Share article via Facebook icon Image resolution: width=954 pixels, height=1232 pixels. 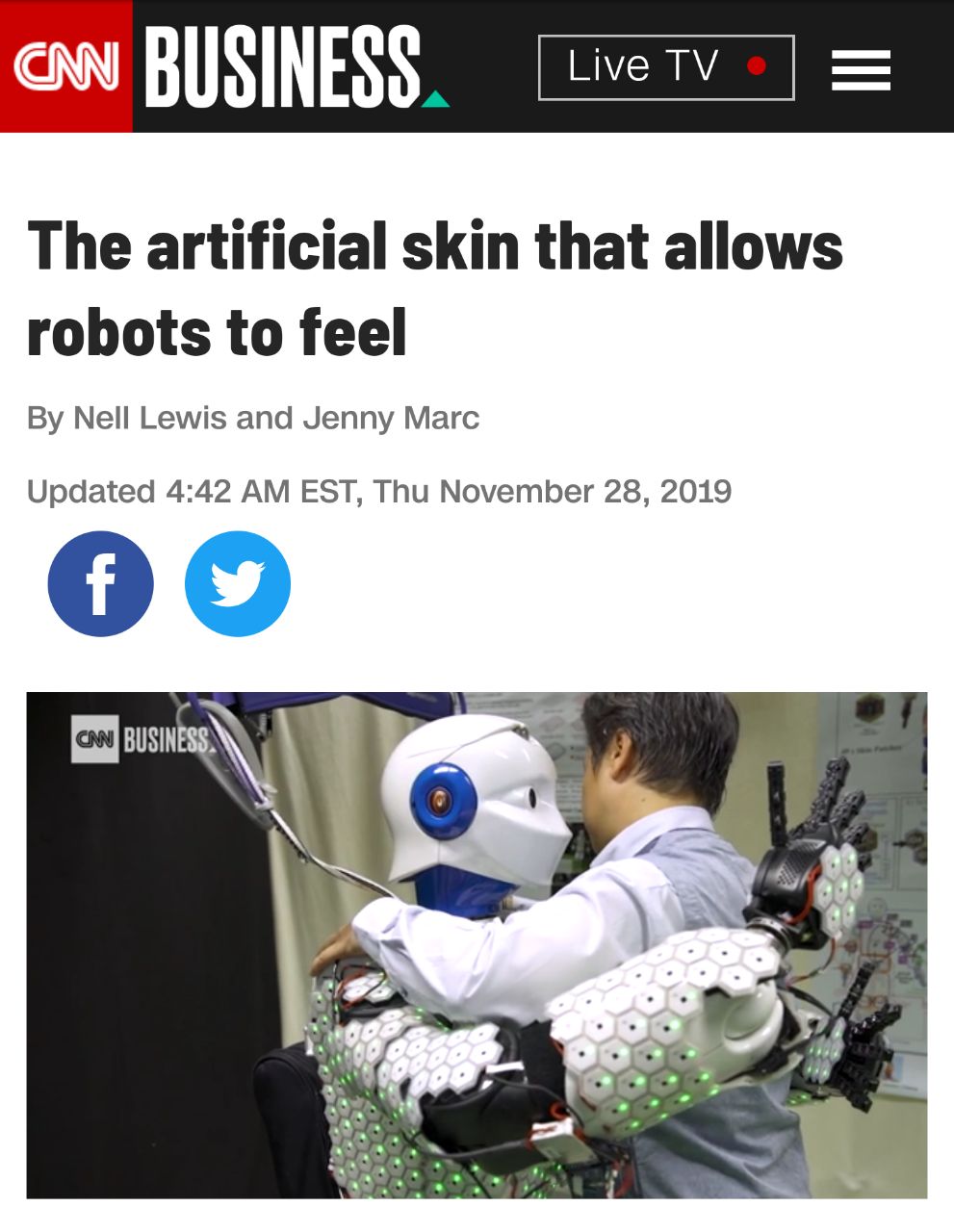click(x=100, y=583)
